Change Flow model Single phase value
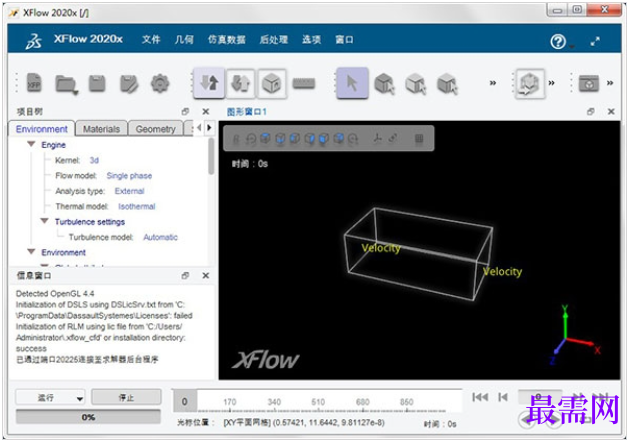This screenshot has width=638, height=441. 129,175
